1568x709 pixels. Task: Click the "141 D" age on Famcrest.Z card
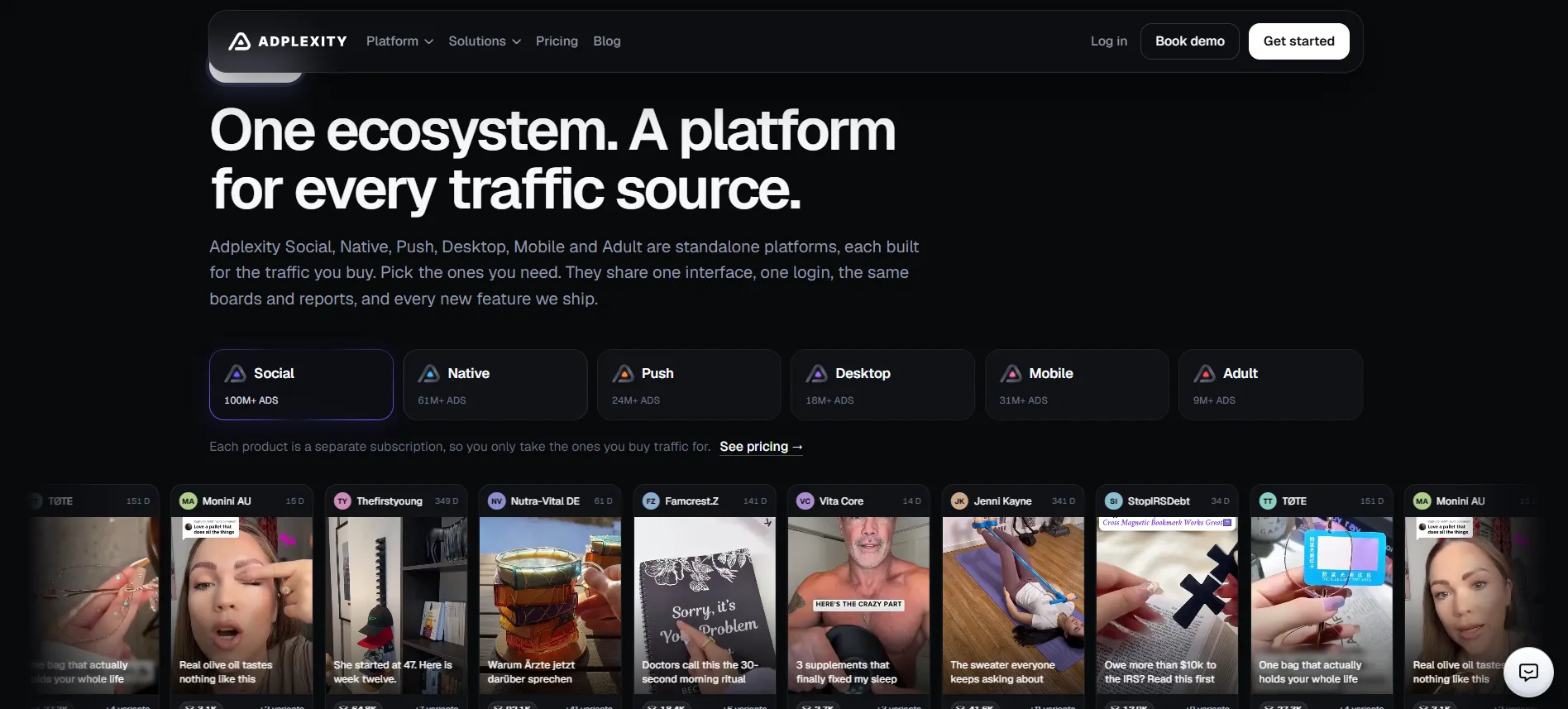pyautogui.click(x=755, y=501)
